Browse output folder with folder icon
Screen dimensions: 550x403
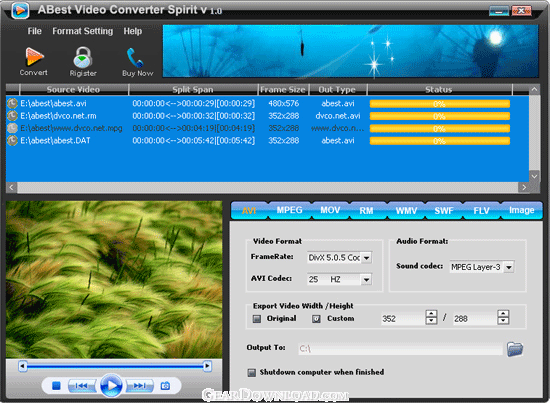pos(515,349)
